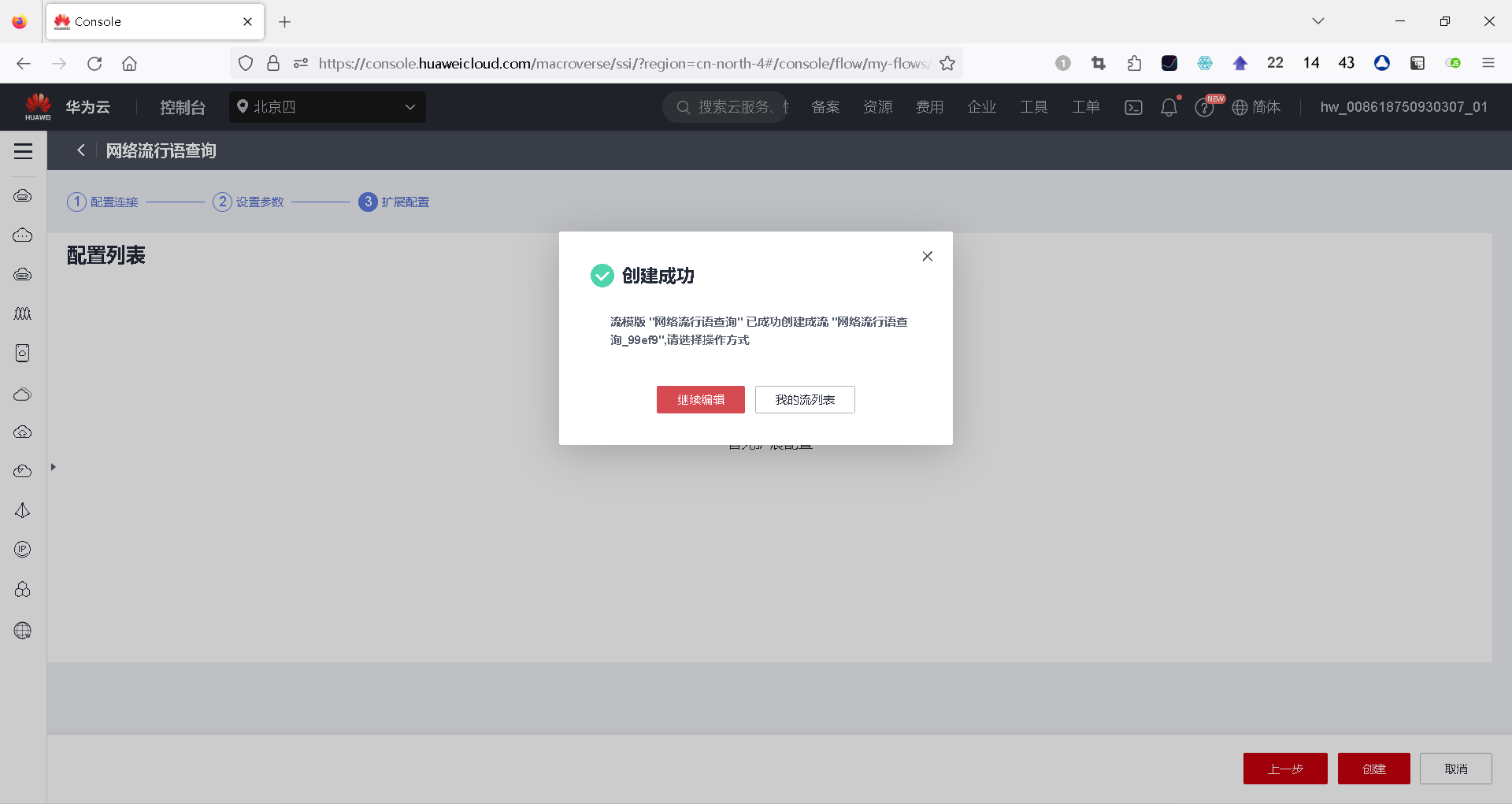Go to Firefox home page

[130, 63]
